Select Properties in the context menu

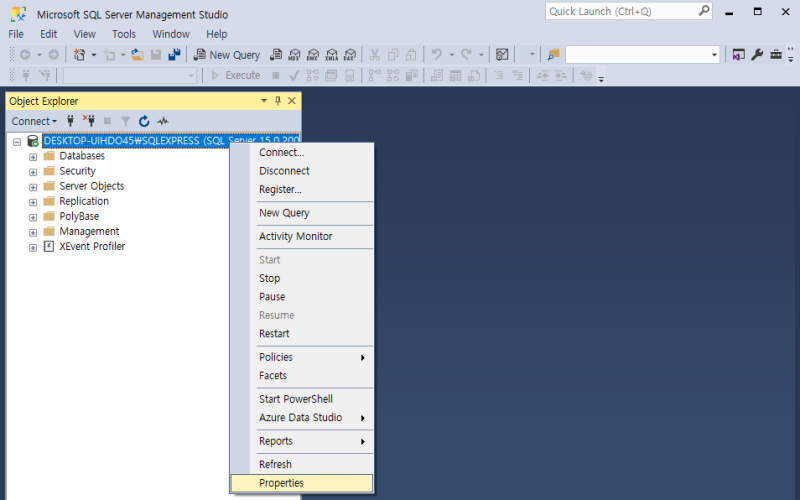tap(302, 483)
